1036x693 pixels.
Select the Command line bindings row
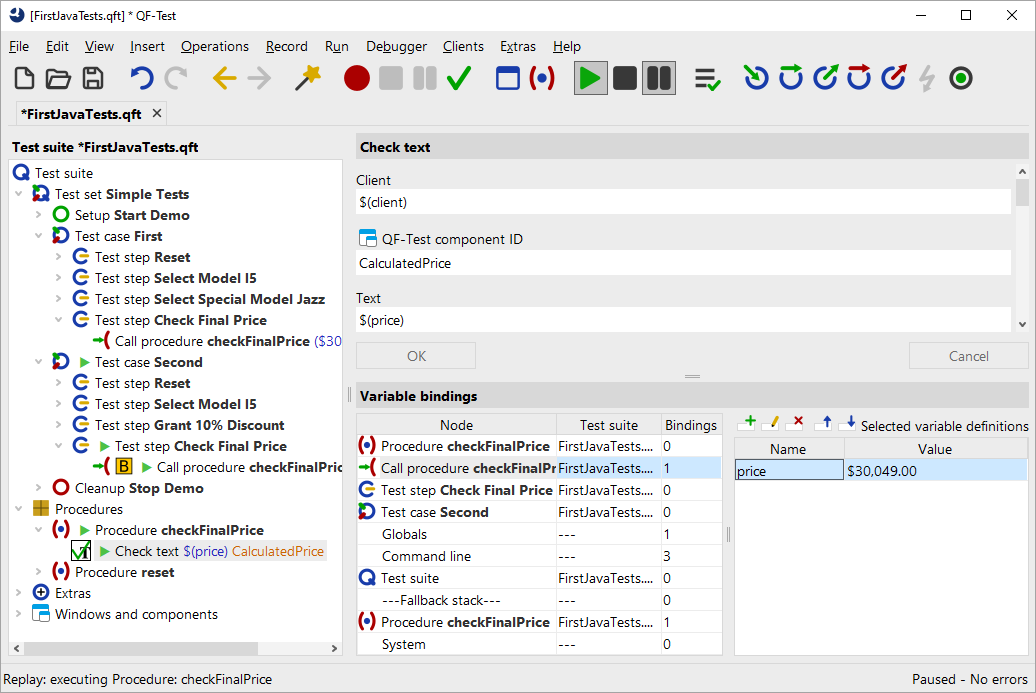[x=539, y=556]
